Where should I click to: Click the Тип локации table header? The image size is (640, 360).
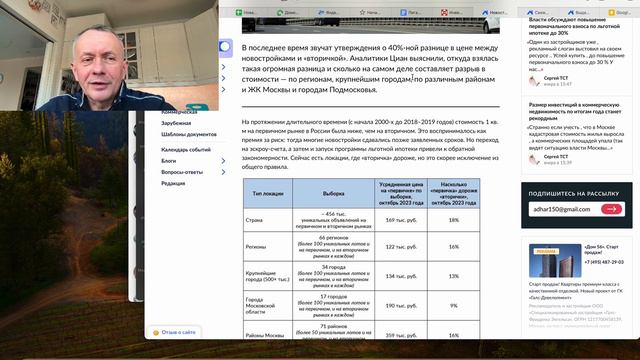pos(268,193)
